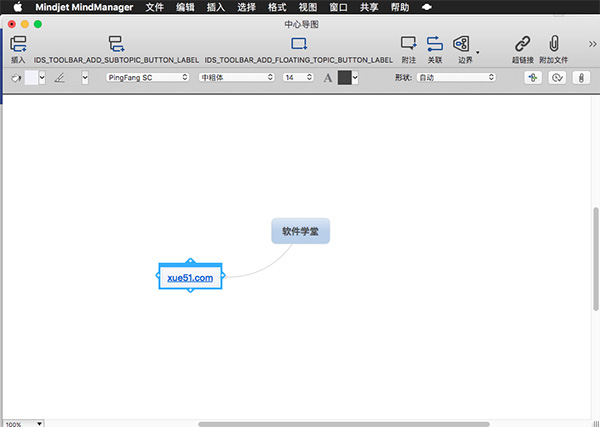Open the PingFang SC font dropdown
Viewport: 600px width, 427px height.
pyautogui.click(x=147, y=77)
